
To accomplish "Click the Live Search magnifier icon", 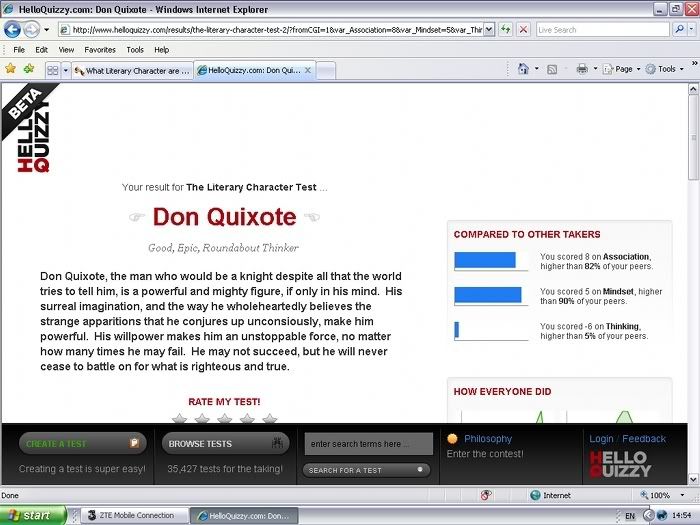I will click(x=679, y=29).
